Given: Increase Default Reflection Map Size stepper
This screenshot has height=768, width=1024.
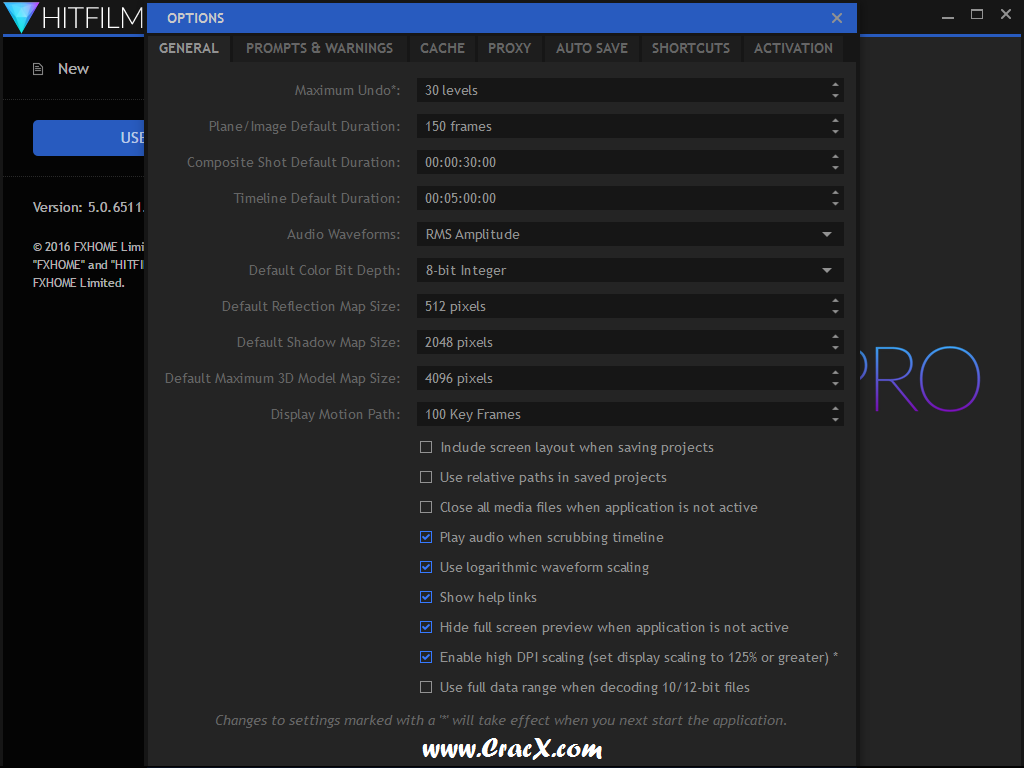Looking at the screenshot, I should [835, 301].
